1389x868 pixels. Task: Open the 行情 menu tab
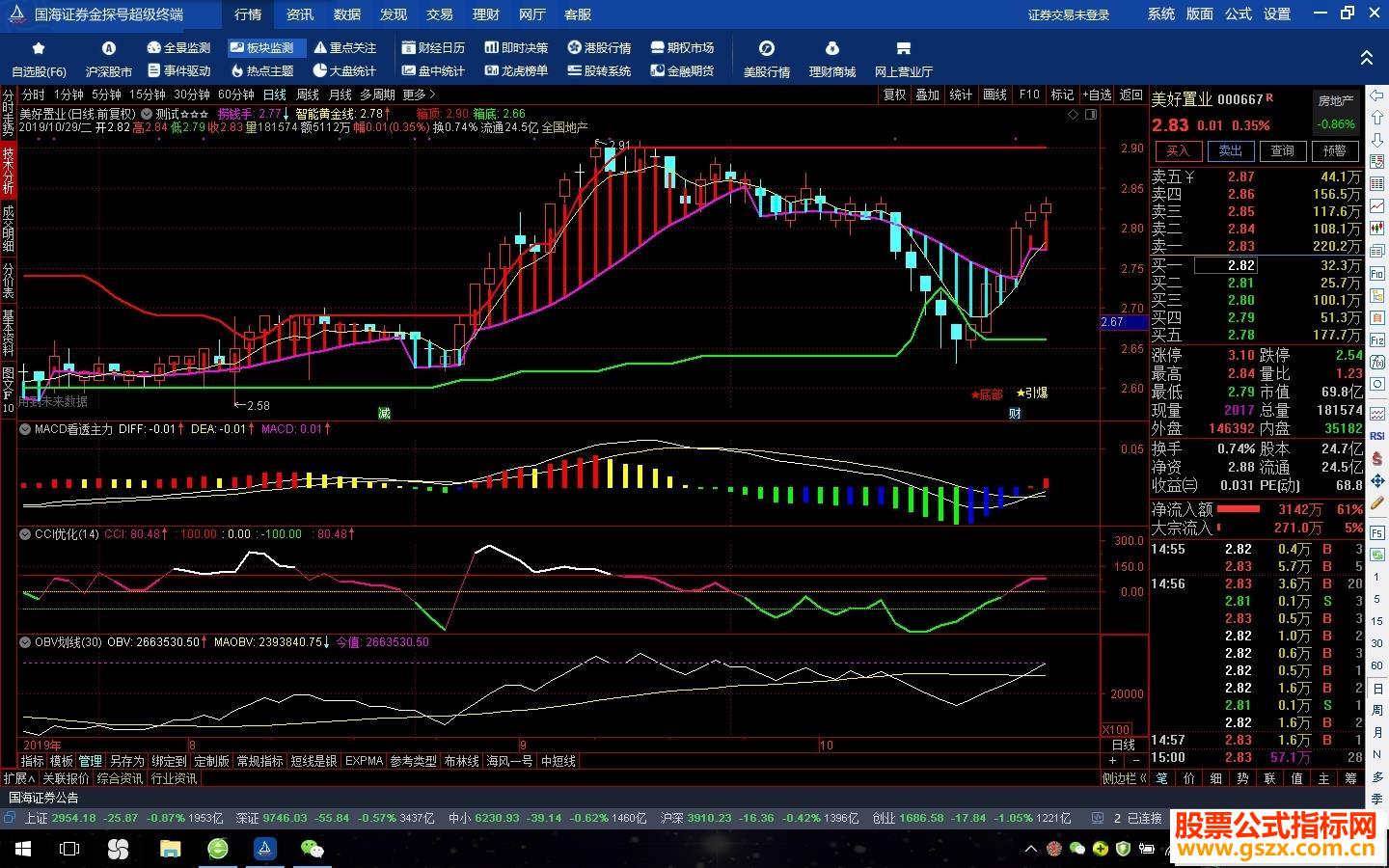pos(248,14)
